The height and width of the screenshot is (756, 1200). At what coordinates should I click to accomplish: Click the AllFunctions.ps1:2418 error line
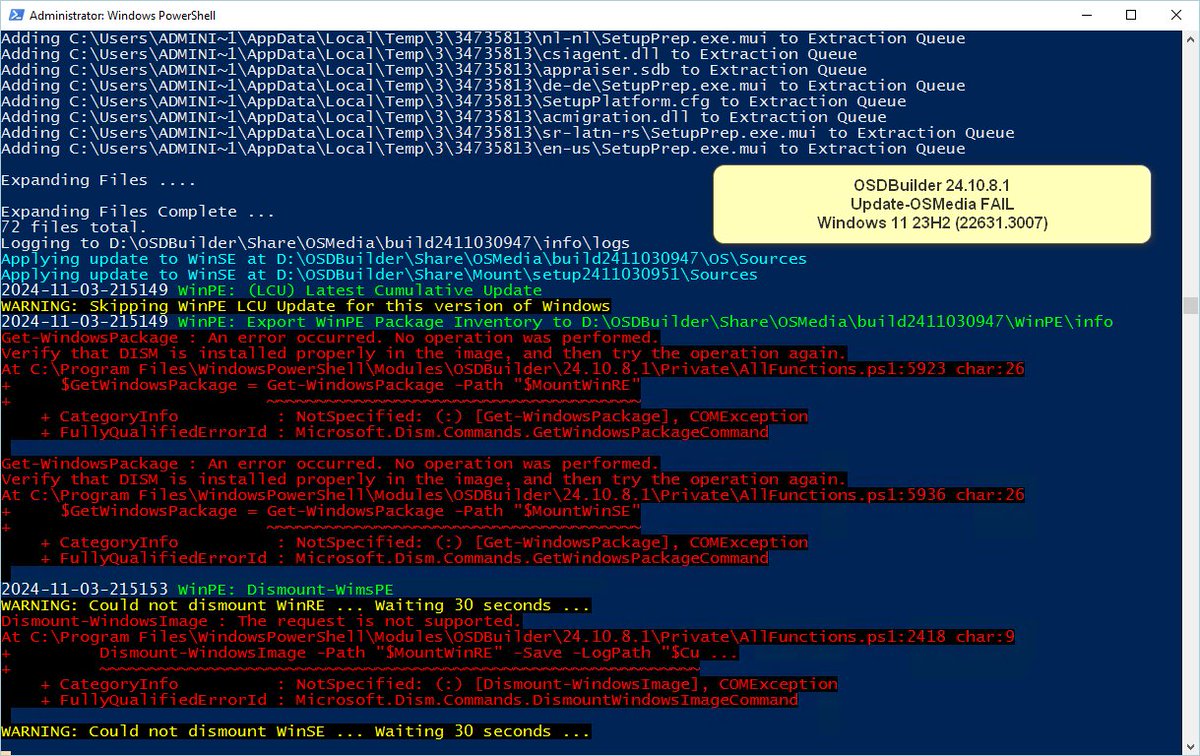[x=507, y=636]
